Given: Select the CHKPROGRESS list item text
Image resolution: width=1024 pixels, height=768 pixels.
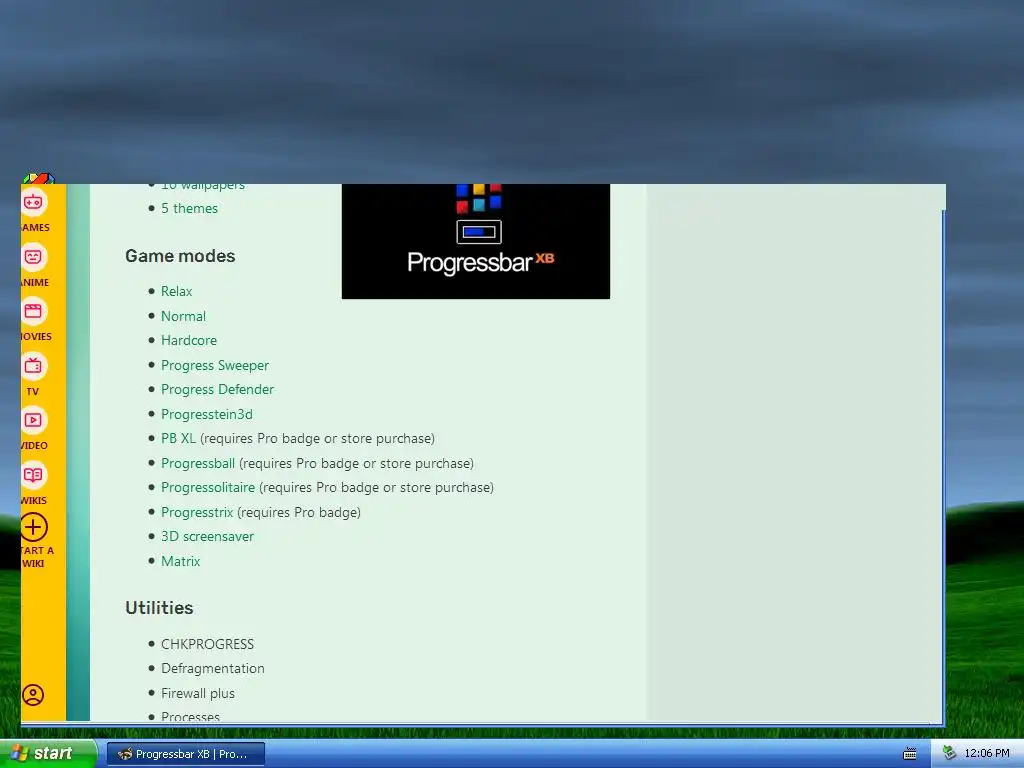Looking at the screenshot, I should [x=207, y=644].
